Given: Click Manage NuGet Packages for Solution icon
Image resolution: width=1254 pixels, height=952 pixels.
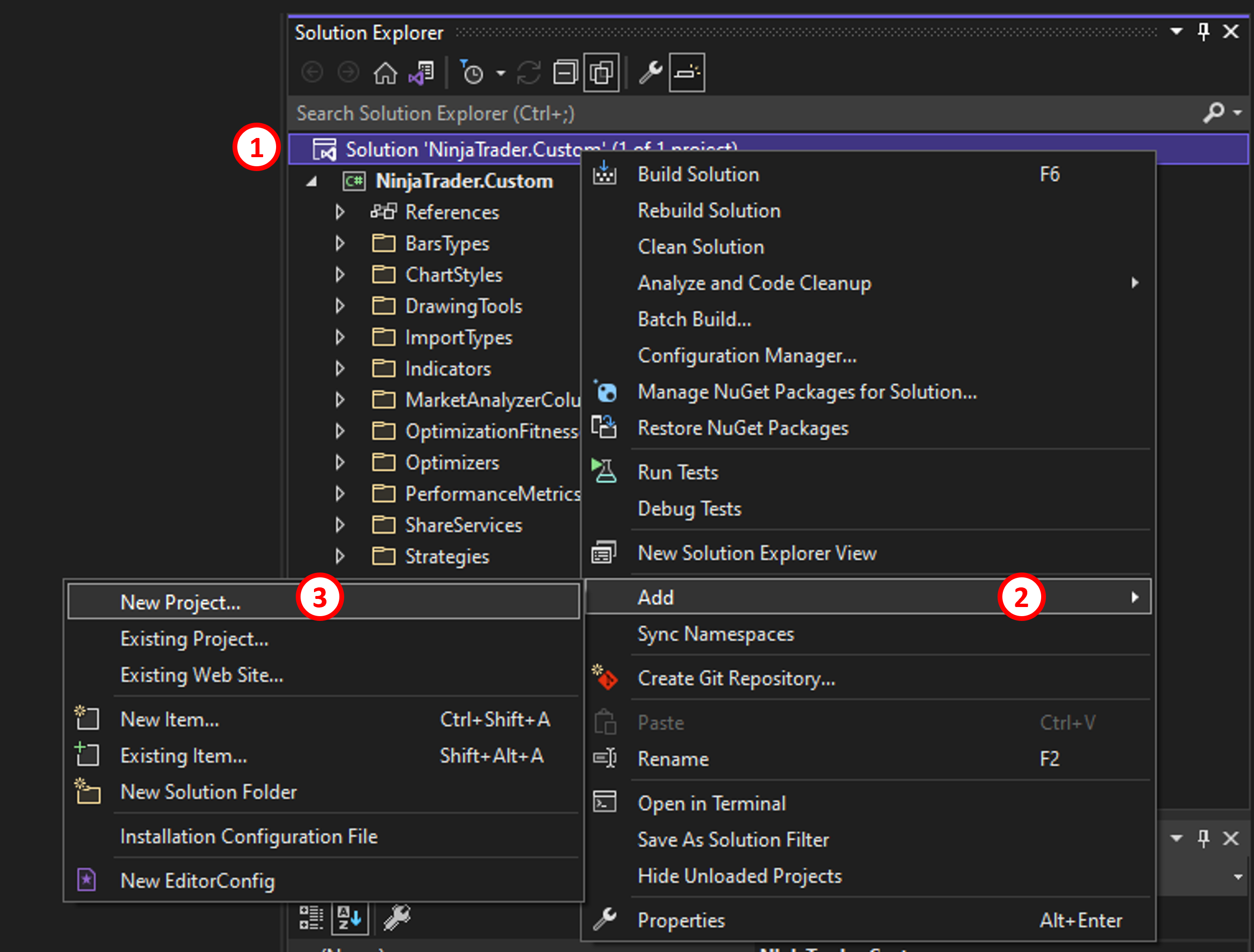Looking at the screenshot, I should tap(605, 391).
